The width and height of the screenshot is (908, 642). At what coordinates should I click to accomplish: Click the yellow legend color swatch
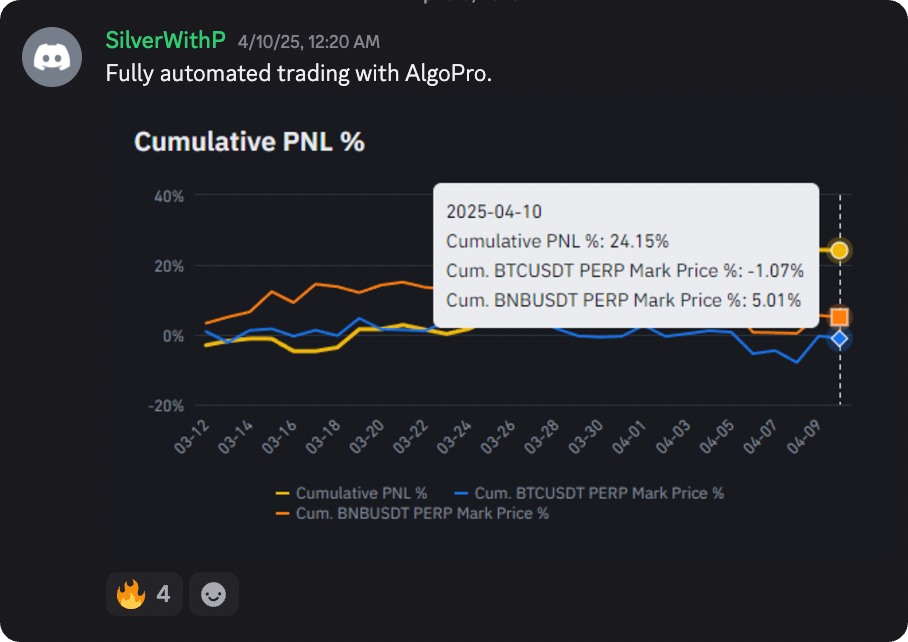tap(282, 493)
